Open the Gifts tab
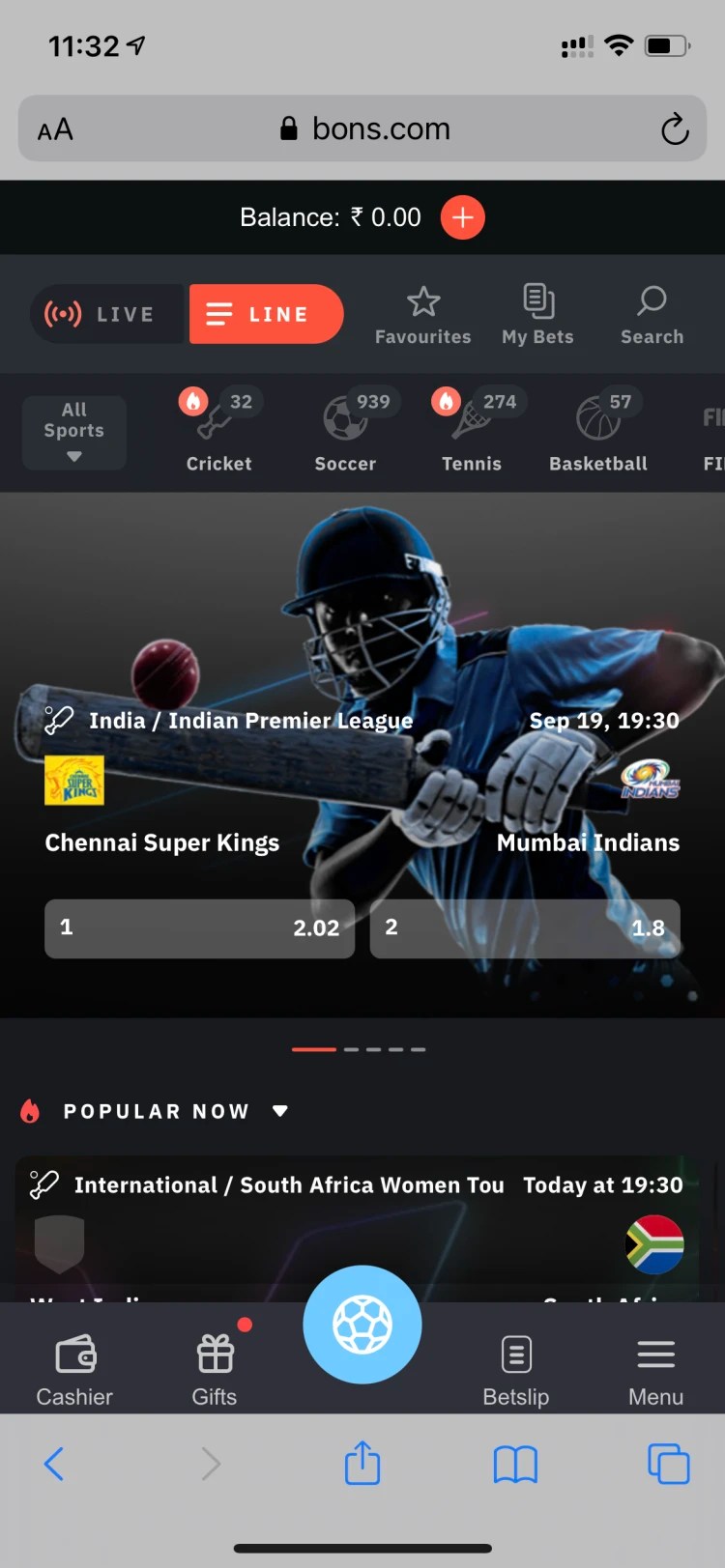Viewport: 725px width, 1568px height. (215, 1370)
